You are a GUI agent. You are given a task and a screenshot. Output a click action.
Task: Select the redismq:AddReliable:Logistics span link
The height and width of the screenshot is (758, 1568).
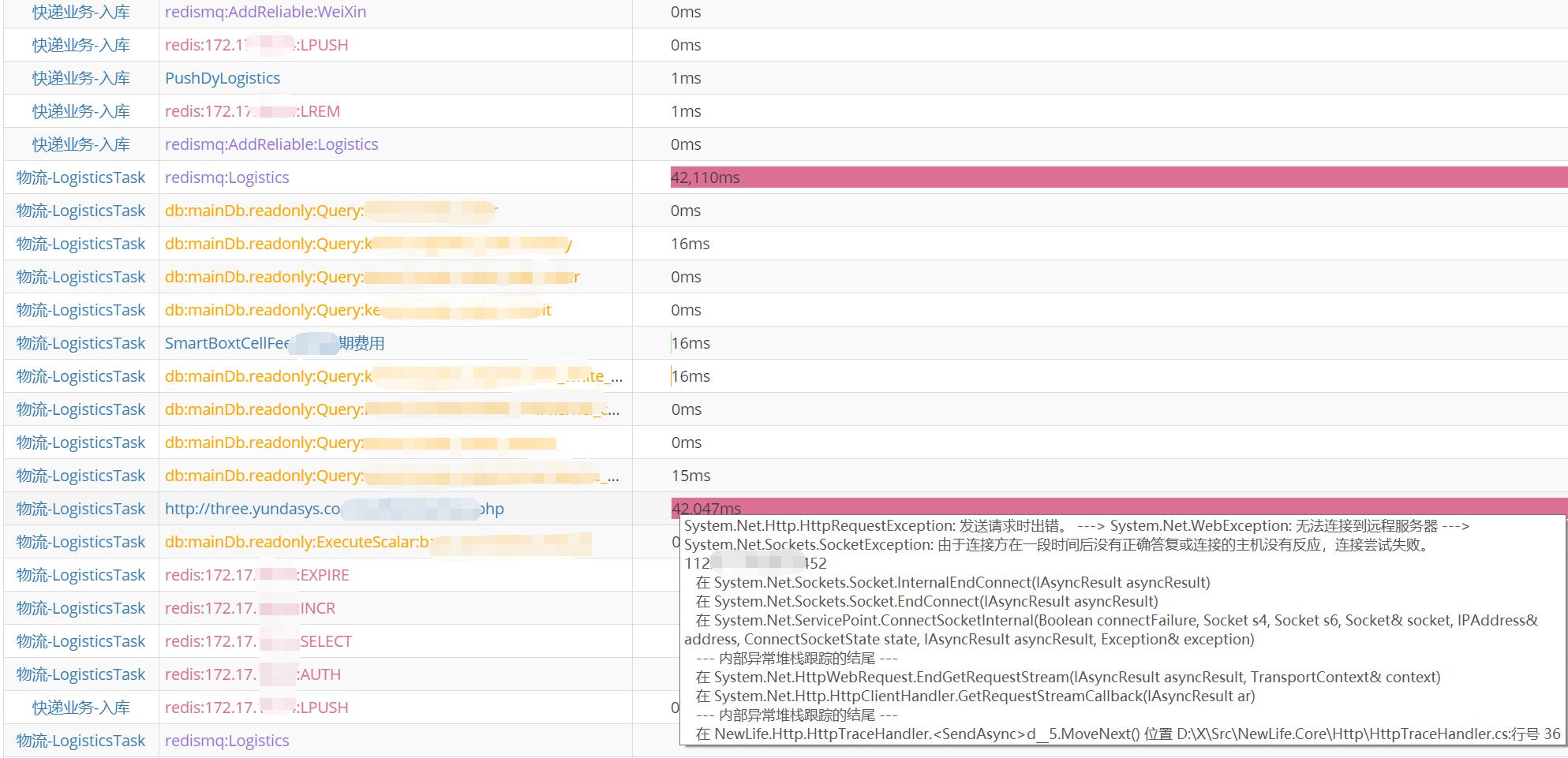(271, 144)
